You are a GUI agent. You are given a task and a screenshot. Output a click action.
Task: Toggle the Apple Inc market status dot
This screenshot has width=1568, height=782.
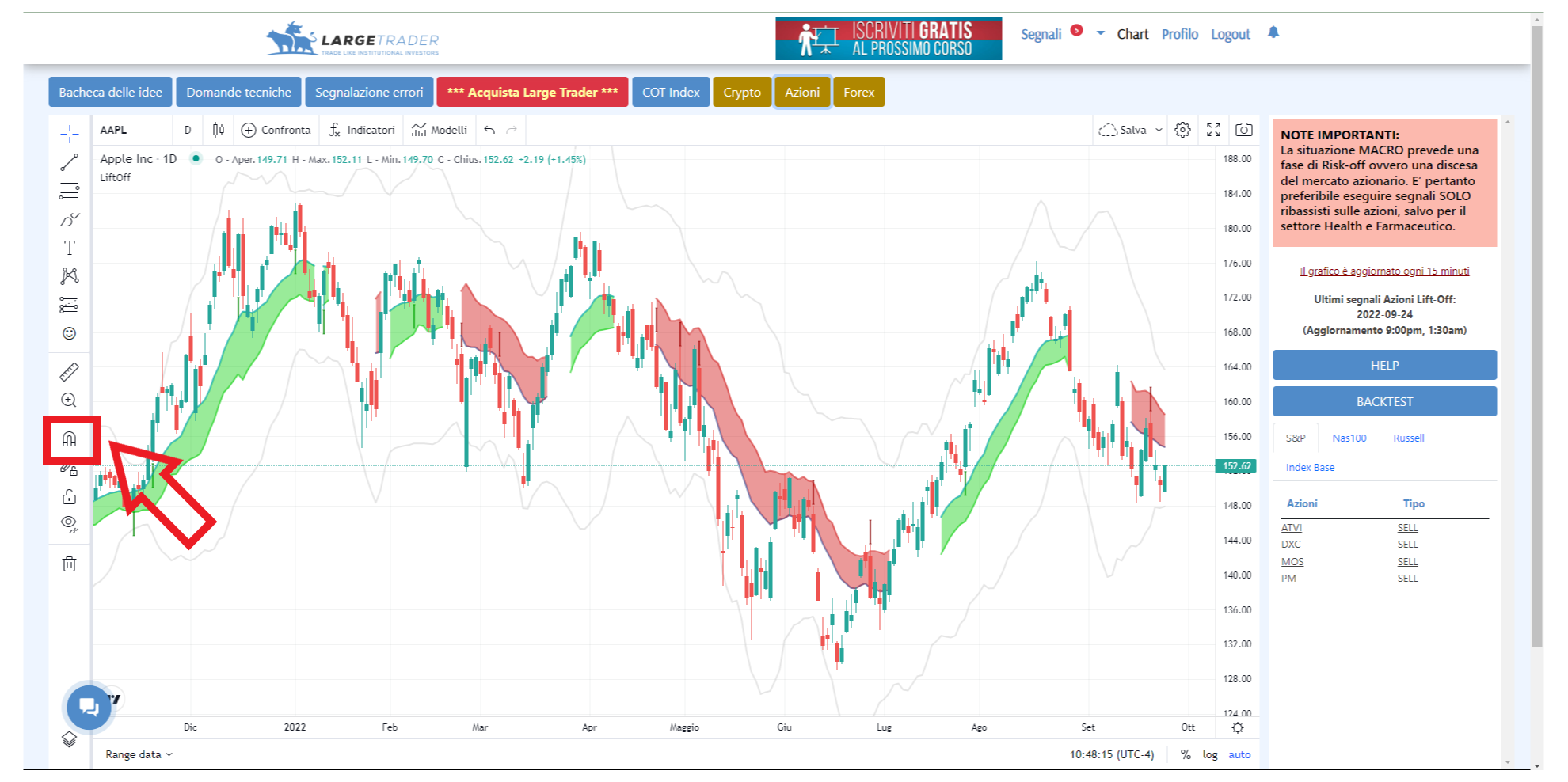[196, 158]
